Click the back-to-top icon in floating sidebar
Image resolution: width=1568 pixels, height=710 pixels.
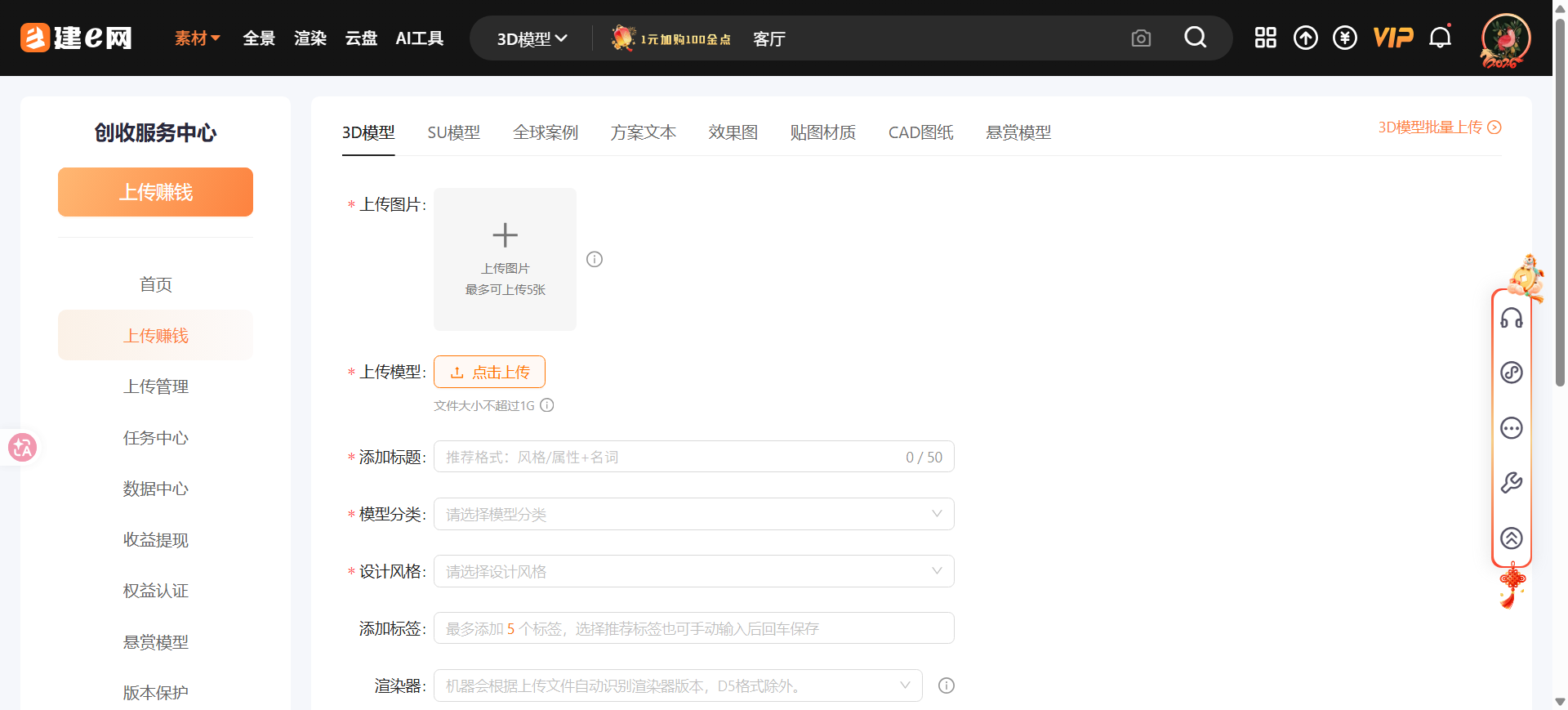[1511, 538]
